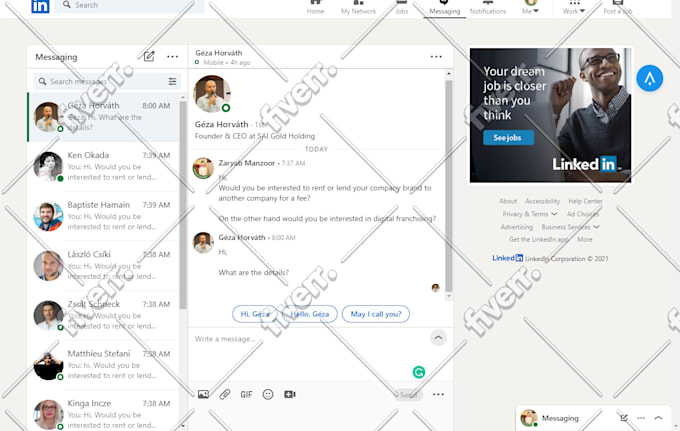680x431 pixels.
Task: Open the Baptiste Hamain conversation
Action: 103,216
